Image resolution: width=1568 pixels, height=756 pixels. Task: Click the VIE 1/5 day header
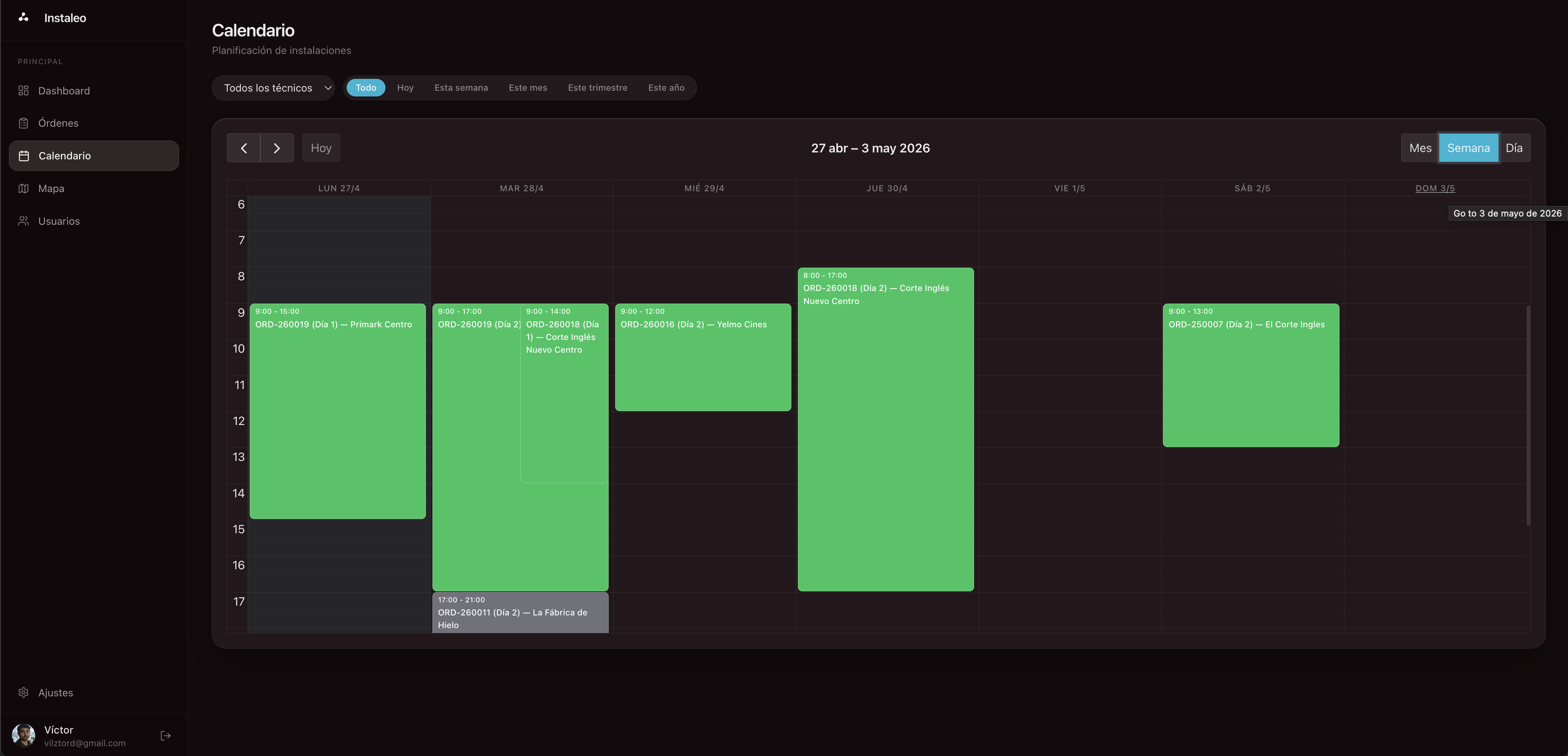coord(1069,189)
